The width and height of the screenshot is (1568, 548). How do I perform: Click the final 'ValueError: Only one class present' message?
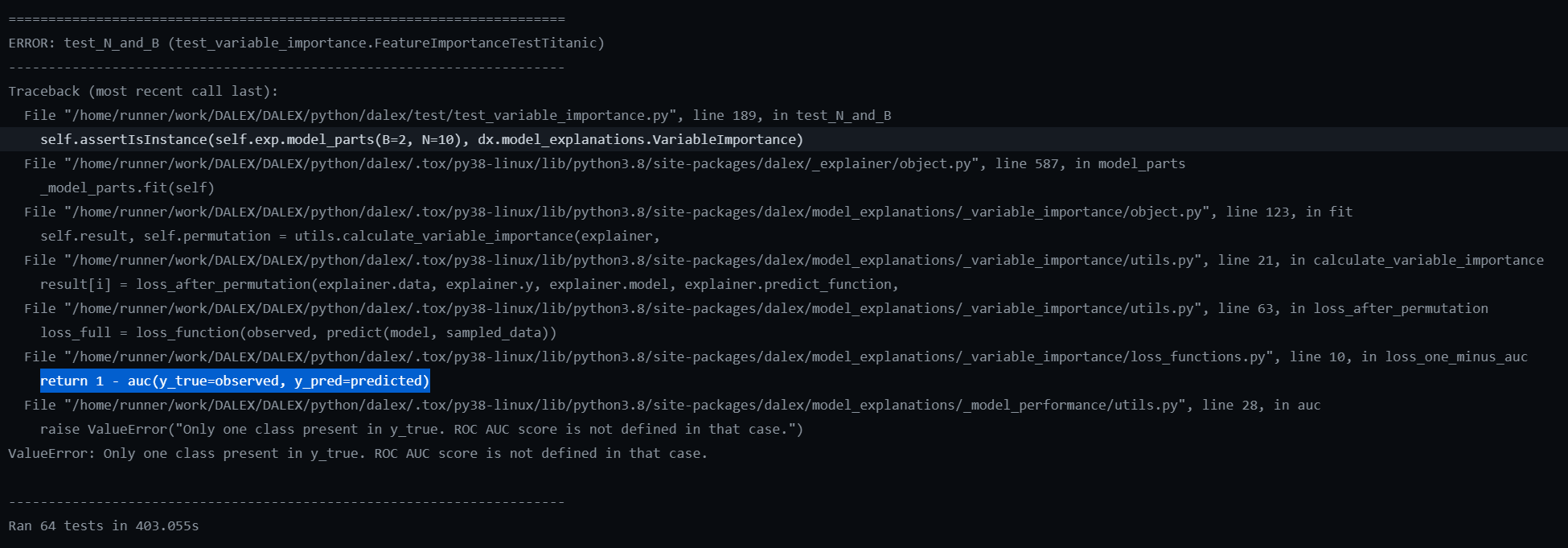358,453
